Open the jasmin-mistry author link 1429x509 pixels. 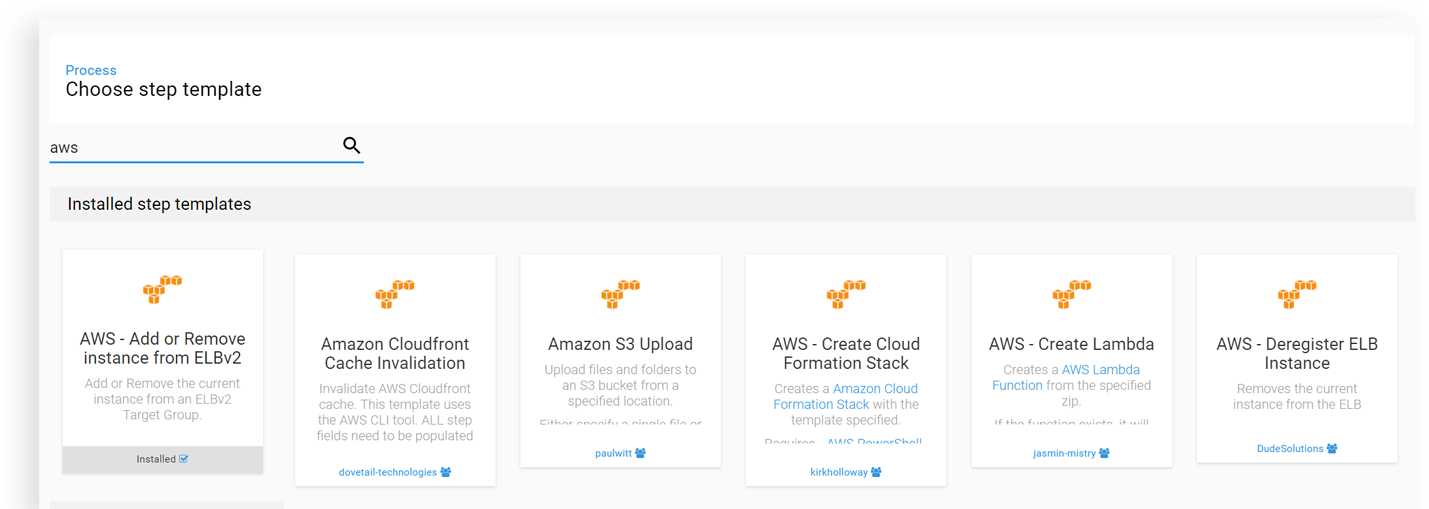point(1064,453)
